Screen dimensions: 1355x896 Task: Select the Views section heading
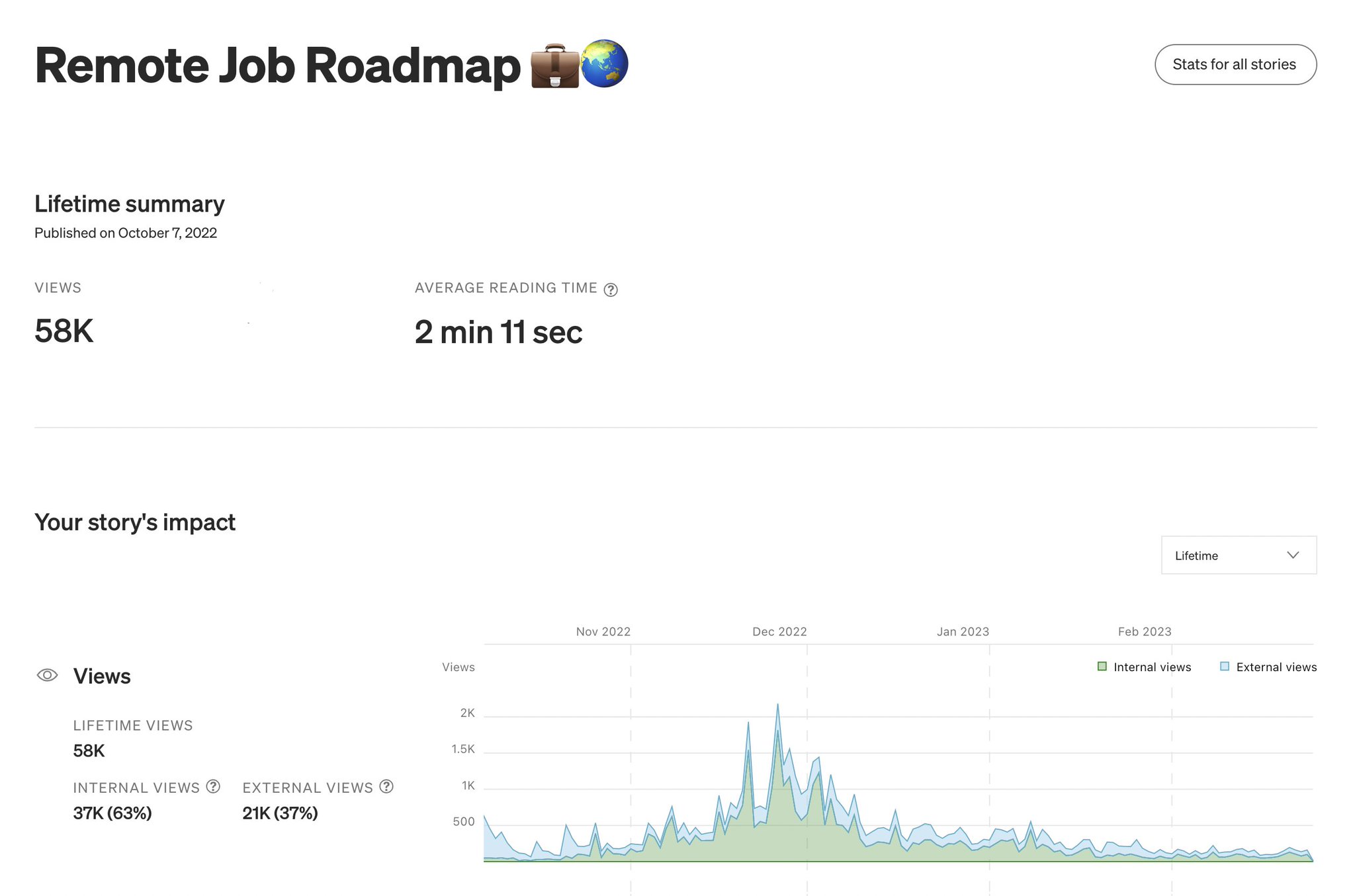point(102,676)
